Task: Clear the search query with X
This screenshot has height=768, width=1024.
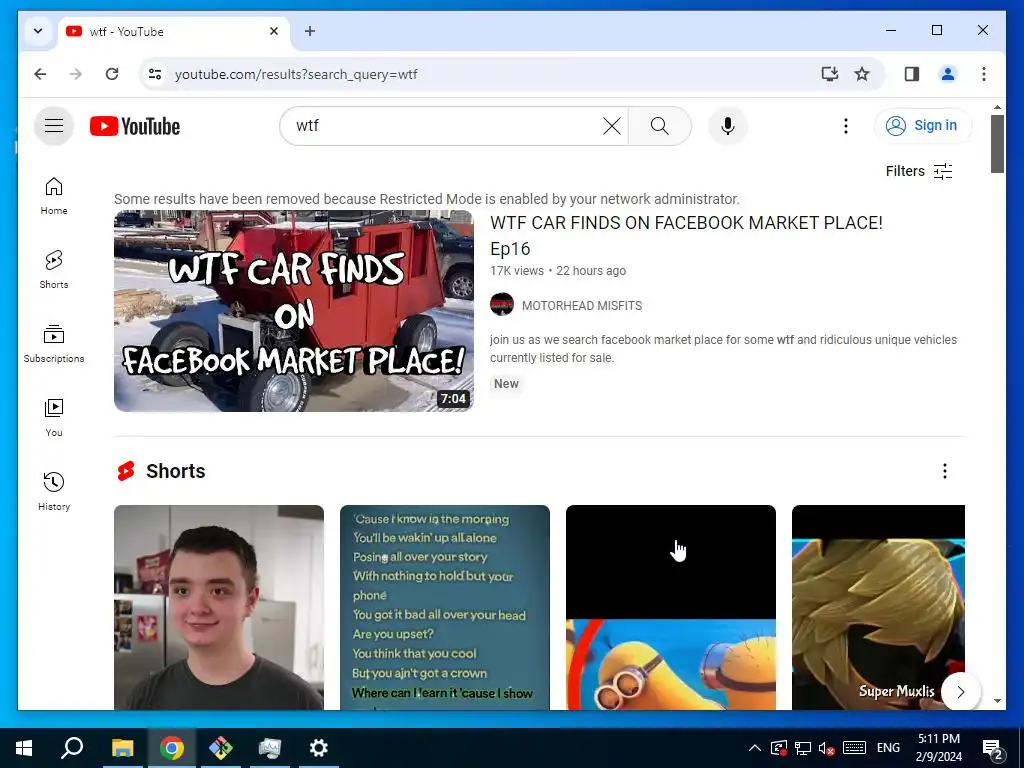Action: tap(611, 126)
